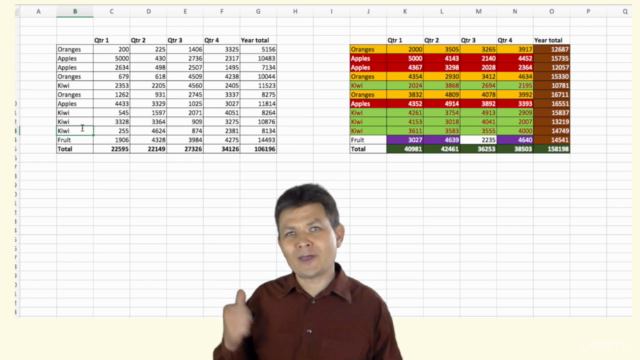The width and height of the screenshot is (640, 360).
Task: Click the green cell with 3868
Action: click(x=442, y=85)
